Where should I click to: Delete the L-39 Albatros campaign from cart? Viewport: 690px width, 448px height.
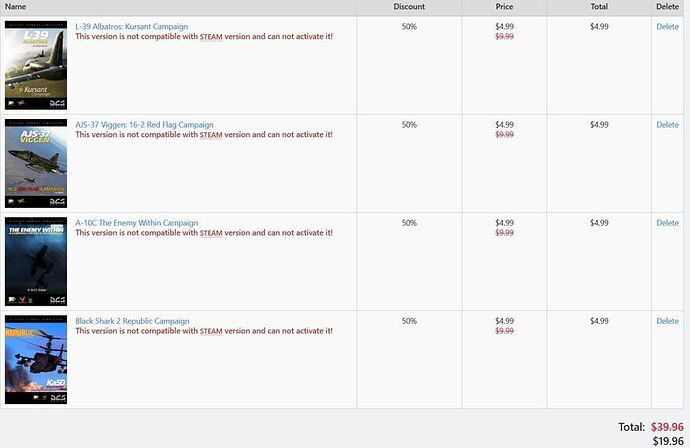tap(668, 26)
